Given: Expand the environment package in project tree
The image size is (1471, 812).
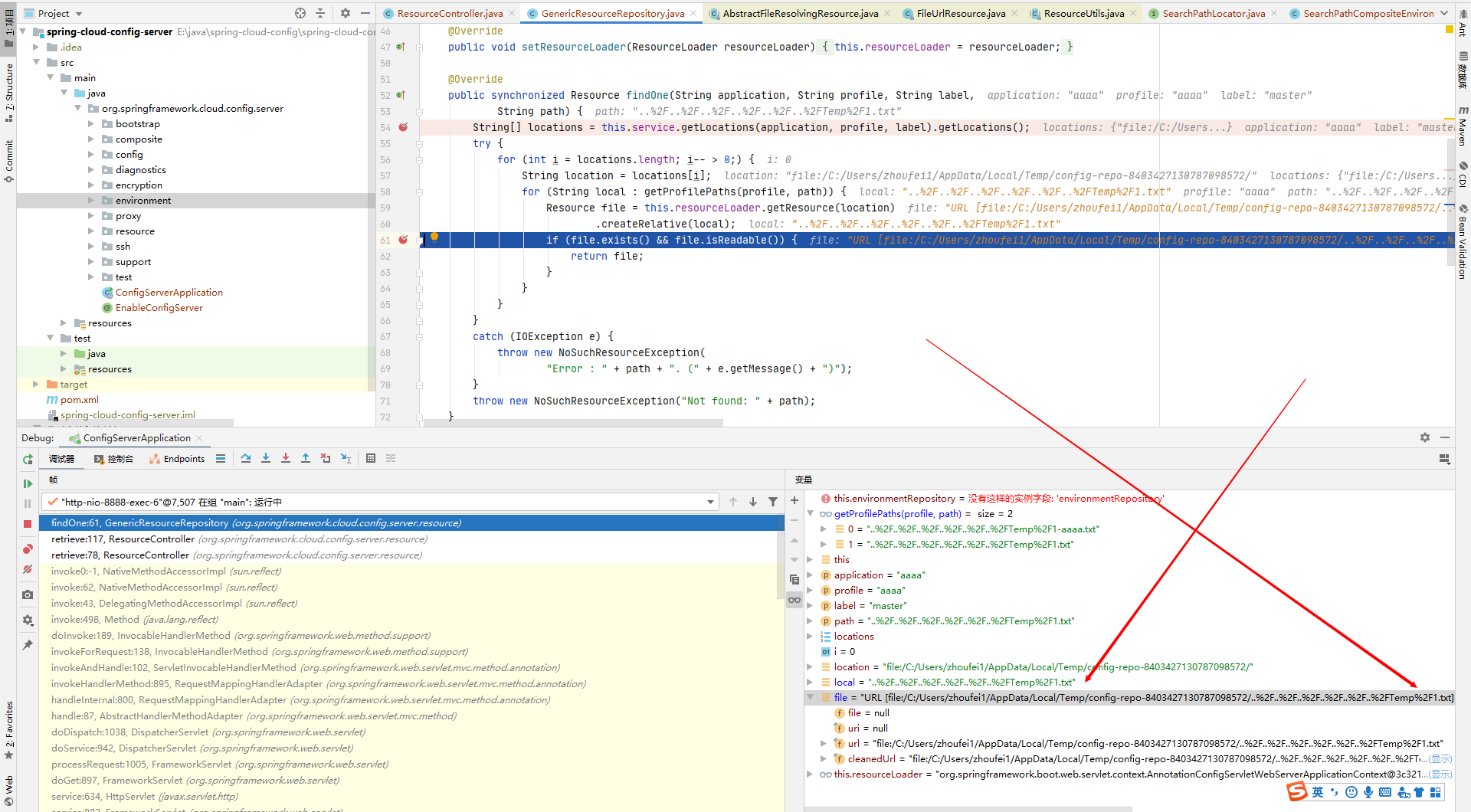Looking at the screenshot, I should click(91, 201).
